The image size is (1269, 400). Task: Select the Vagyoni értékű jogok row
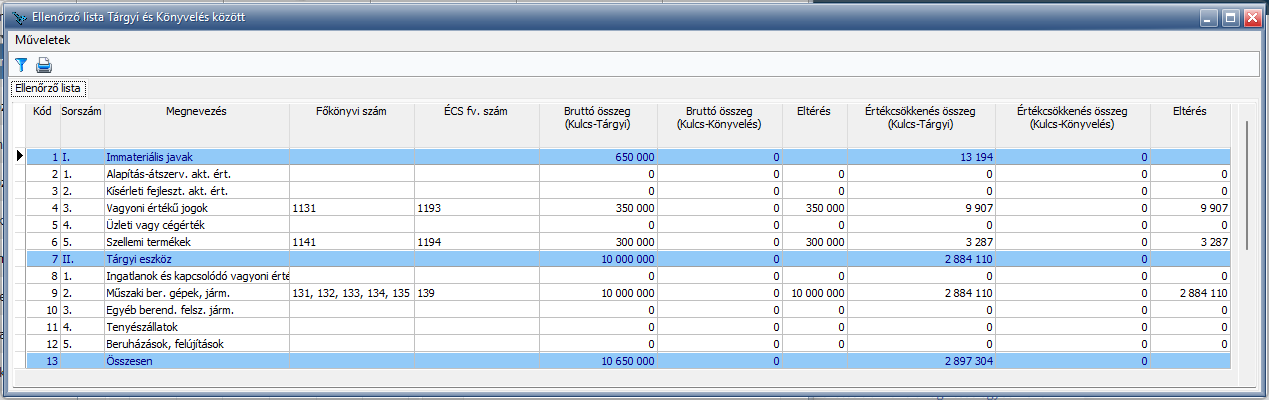pos(628,208)
